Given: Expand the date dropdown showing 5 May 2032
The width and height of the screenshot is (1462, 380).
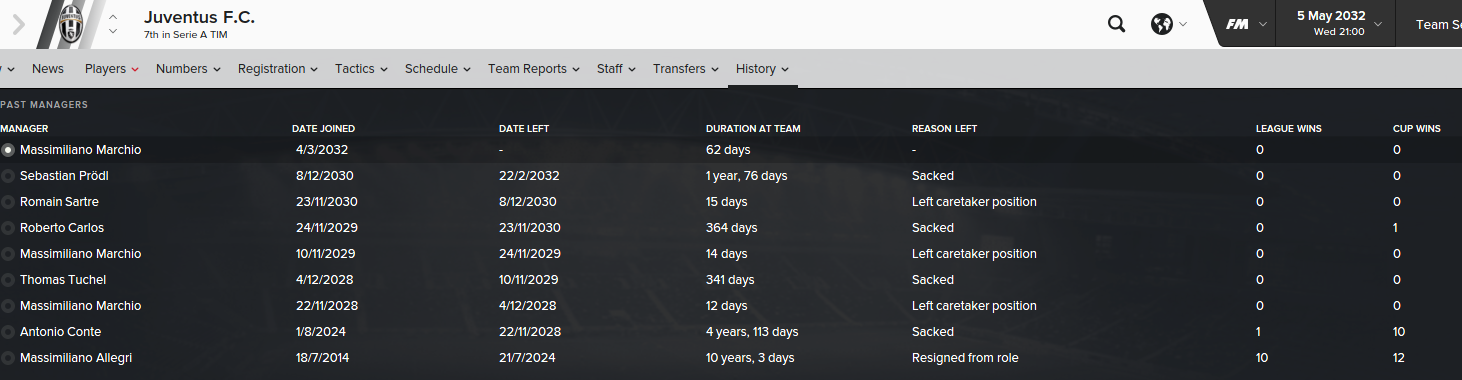Looking at the screenshot, I should (x=1339, y=24).
